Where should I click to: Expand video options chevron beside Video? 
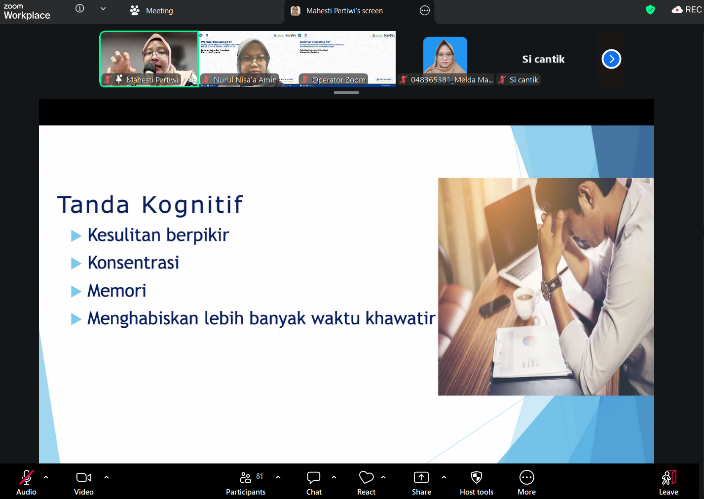[106, 477]
